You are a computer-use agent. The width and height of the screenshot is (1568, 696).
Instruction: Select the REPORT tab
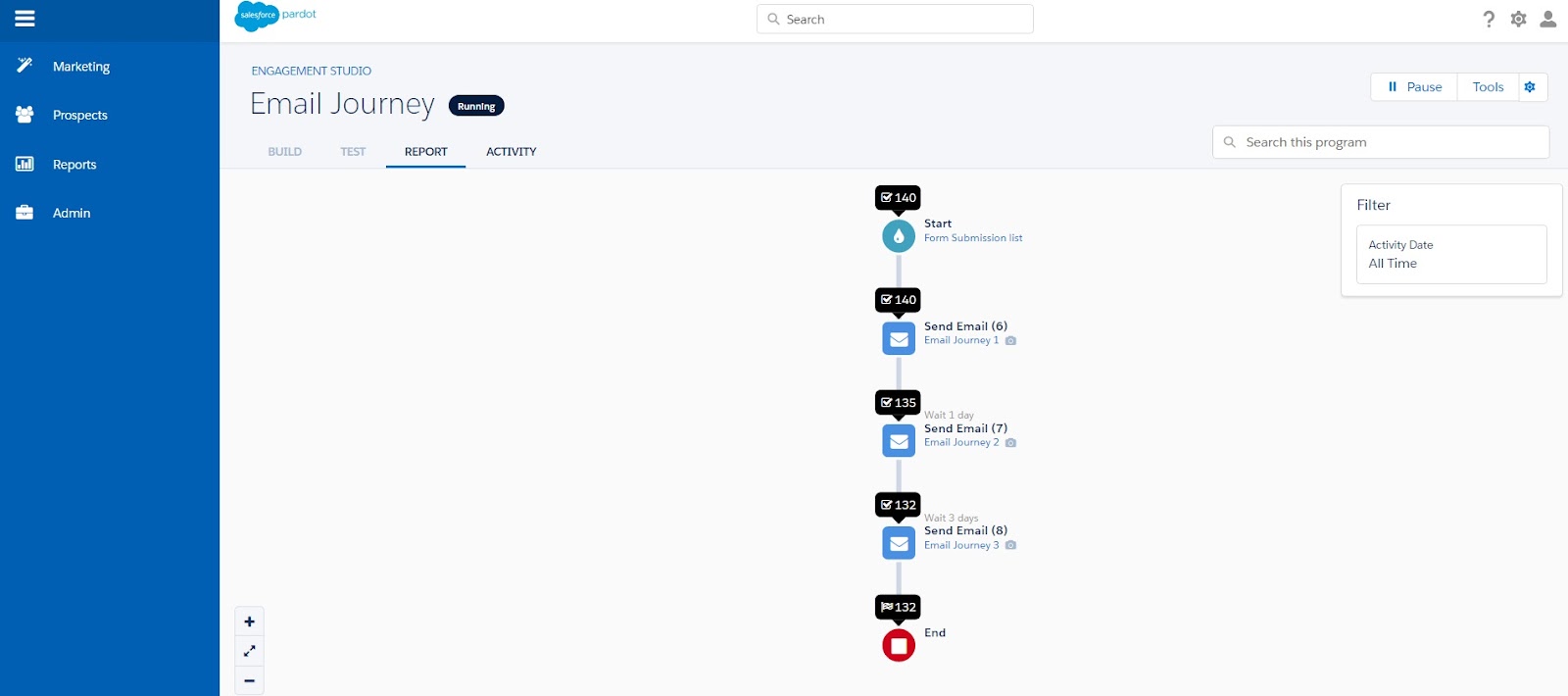425,151
